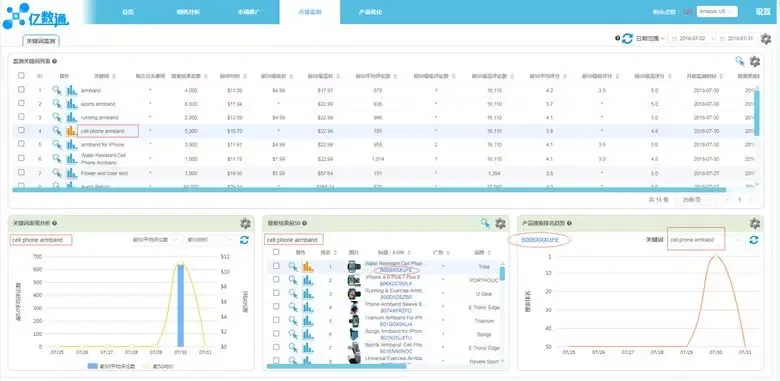The width and height of the screenshot is (780, 381).
Task: Click refresh icon beside date range selector
Action: 627,38
